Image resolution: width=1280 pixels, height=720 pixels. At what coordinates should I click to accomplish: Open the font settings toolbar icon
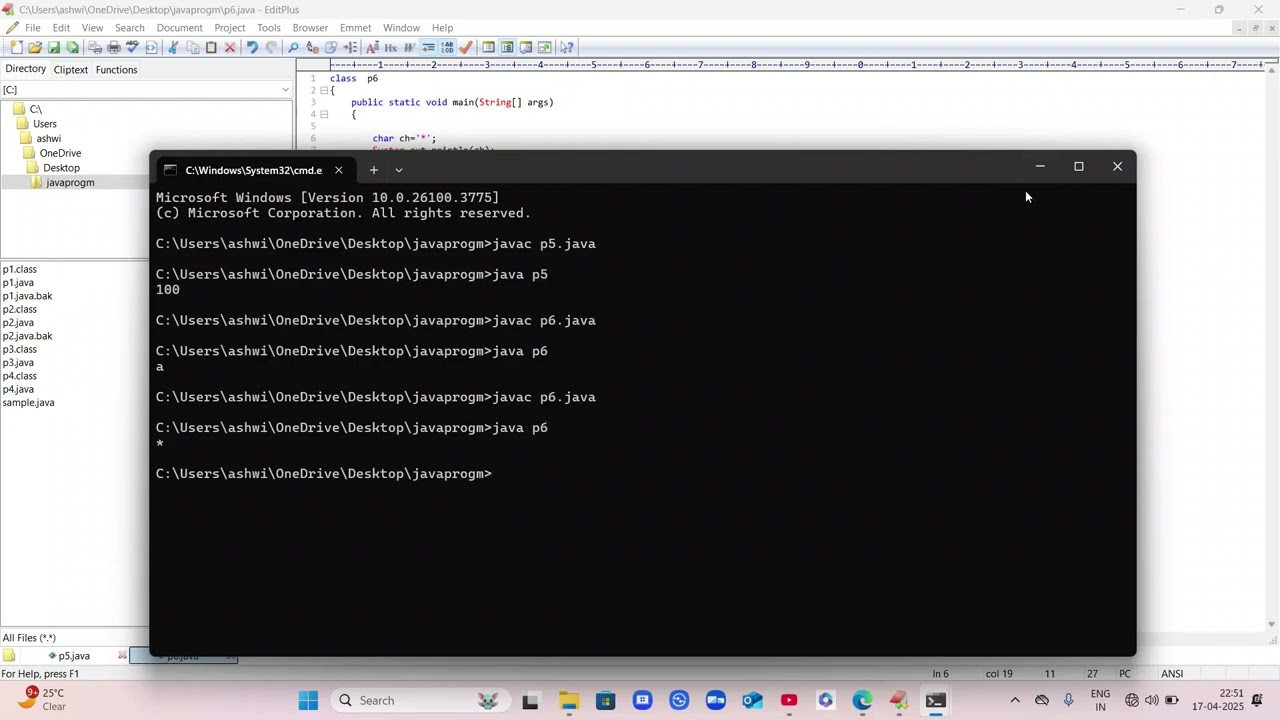click(372, 47)
